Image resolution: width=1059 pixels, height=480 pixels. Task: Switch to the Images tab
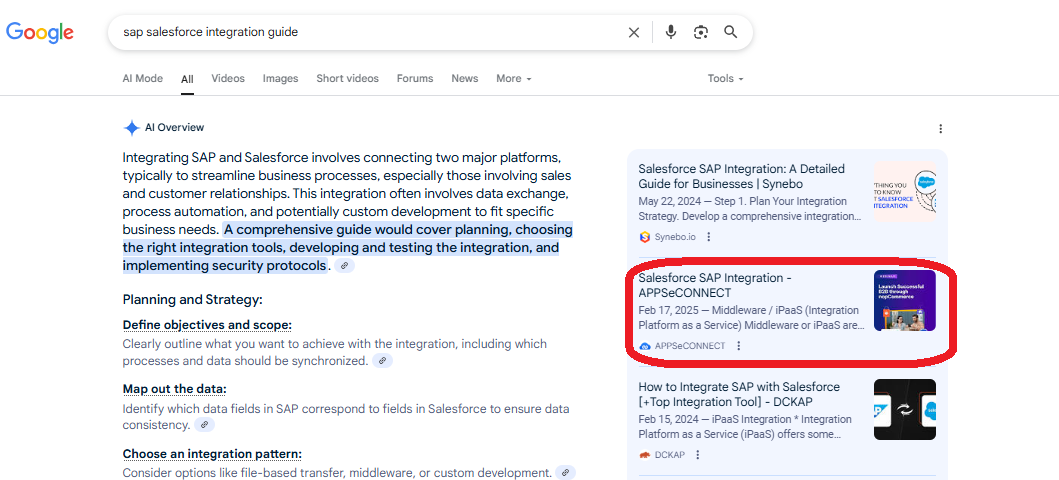[x=280, y=78]
